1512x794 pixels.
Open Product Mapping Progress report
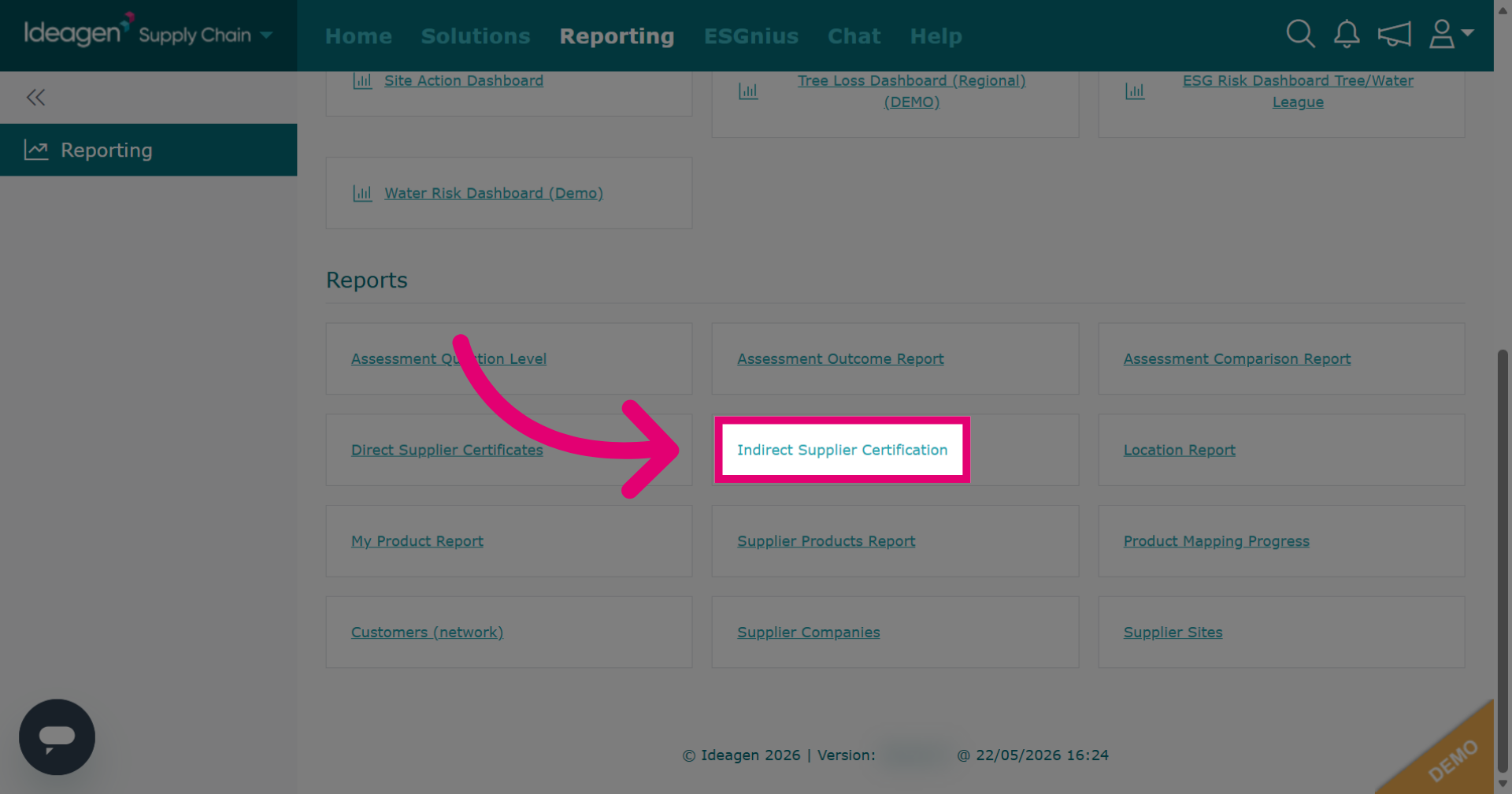1217,541
